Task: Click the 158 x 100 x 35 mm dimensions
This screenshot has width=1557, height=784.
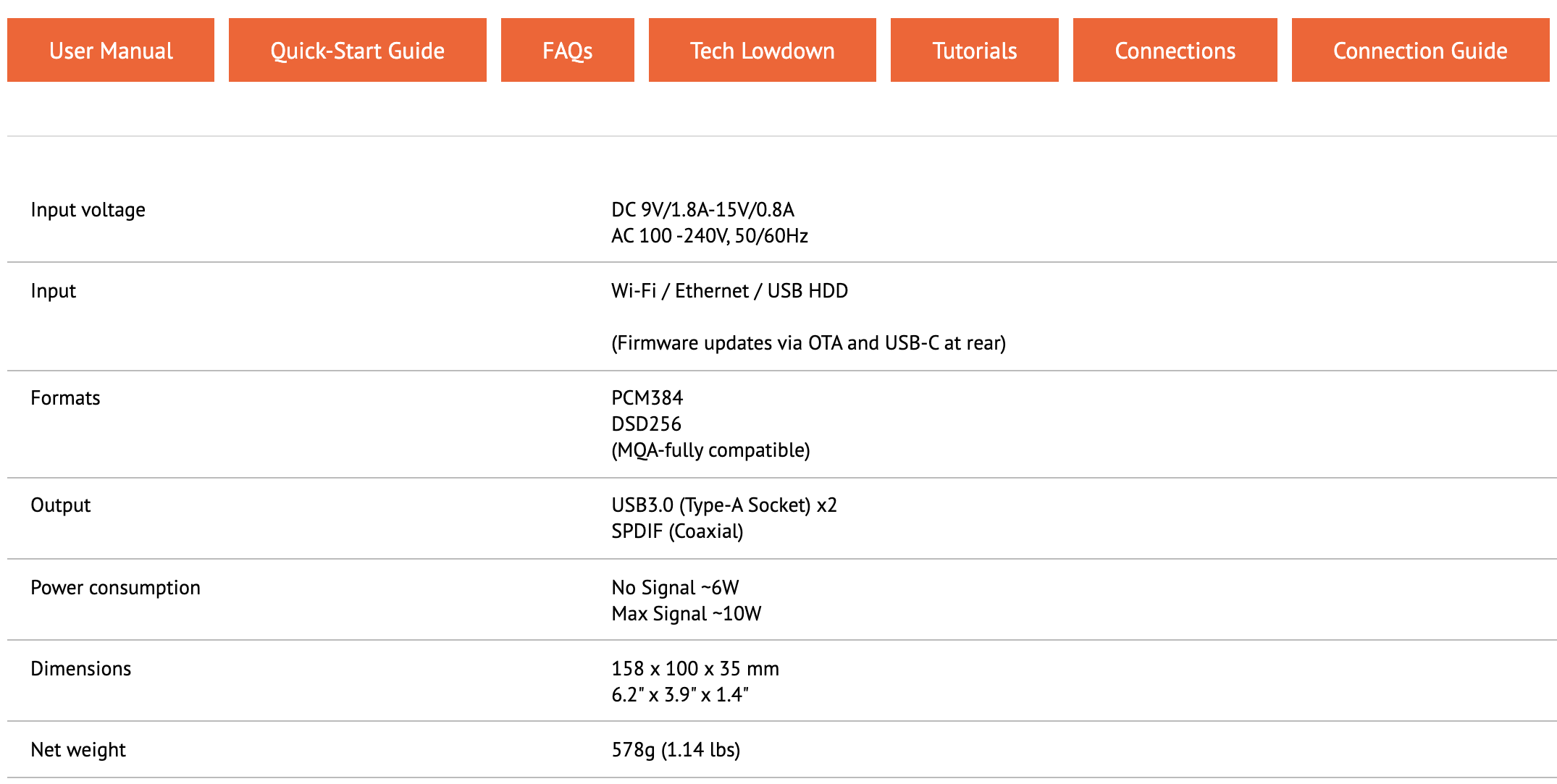Action: (695, 669)
